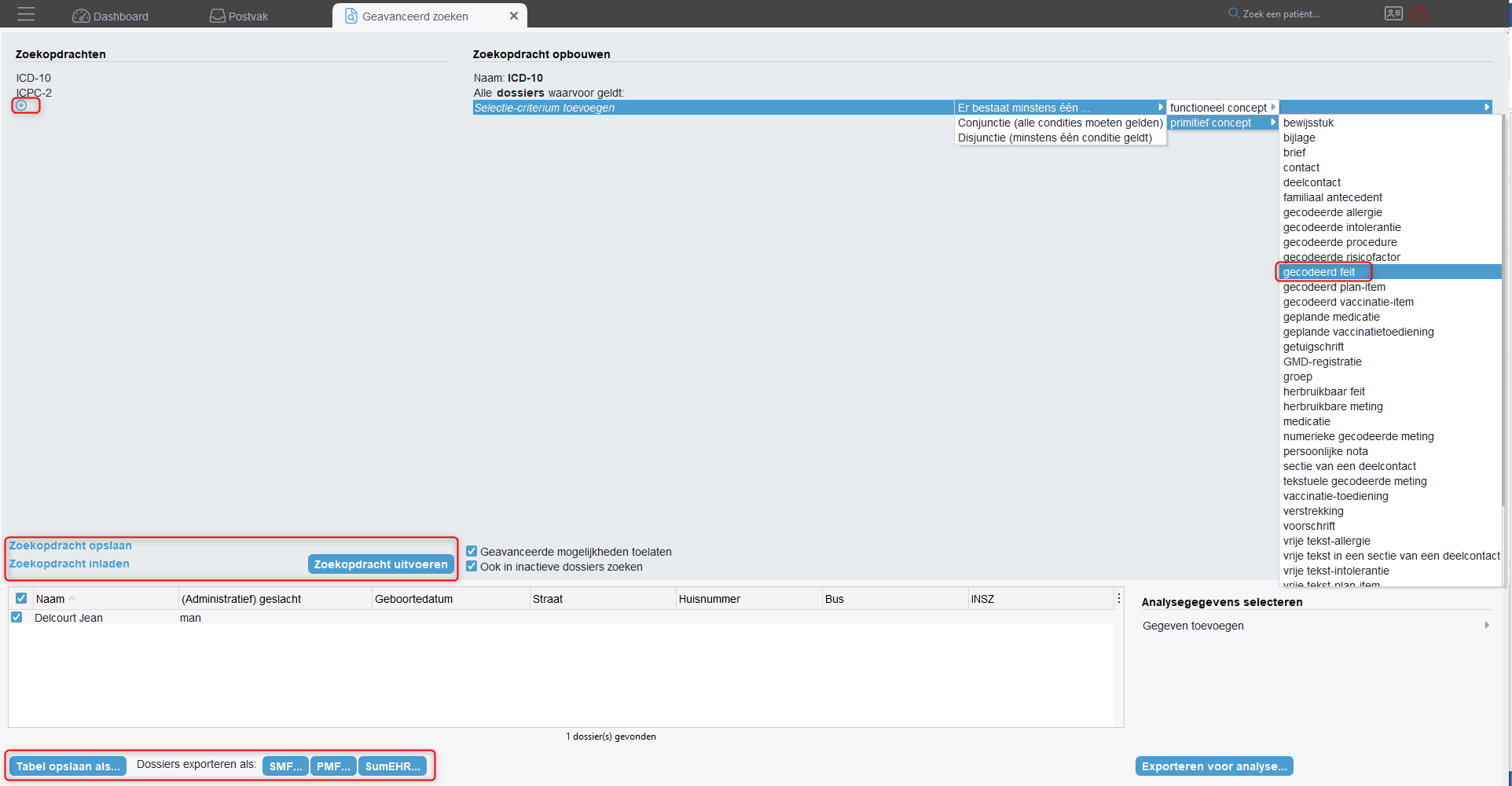1512x786 pixels.
Task: Select 'gecodeerde procedure' entry
Action: (x=1390, y=242)
